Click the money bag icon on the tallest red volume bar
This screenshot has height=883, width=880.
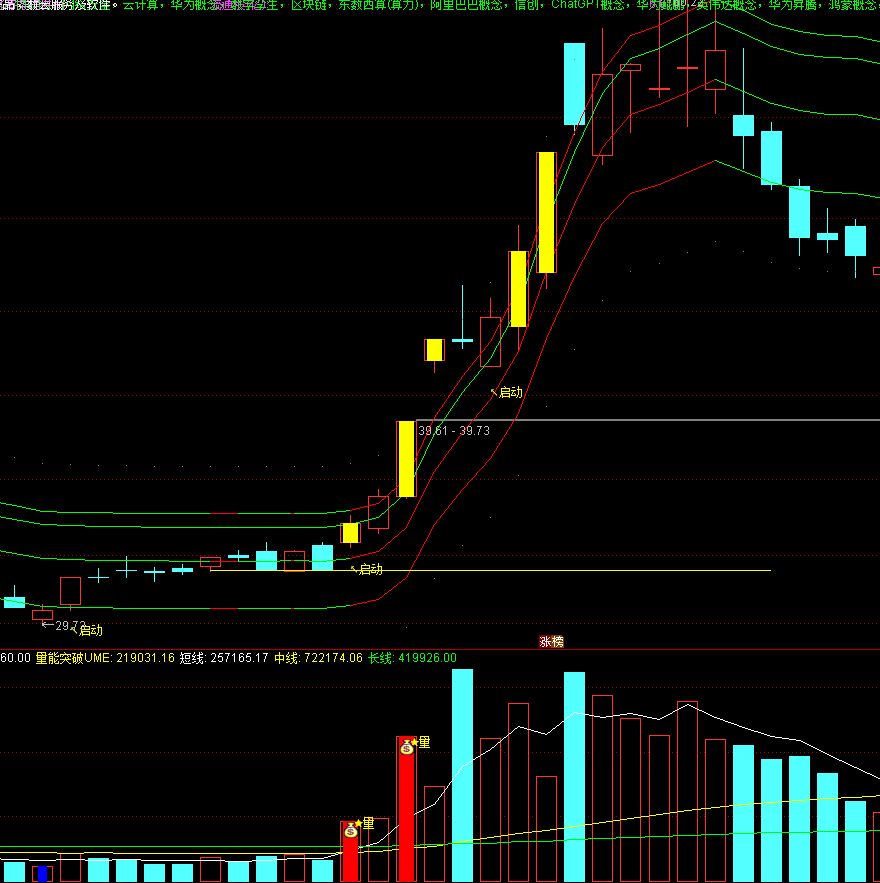(406, 747)
